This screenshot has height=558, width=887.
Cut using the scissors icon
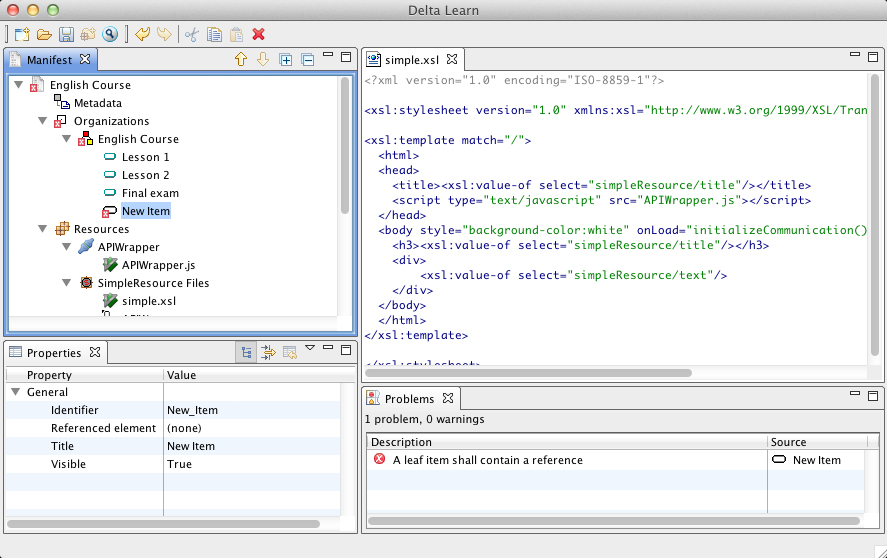pos(192,35)
